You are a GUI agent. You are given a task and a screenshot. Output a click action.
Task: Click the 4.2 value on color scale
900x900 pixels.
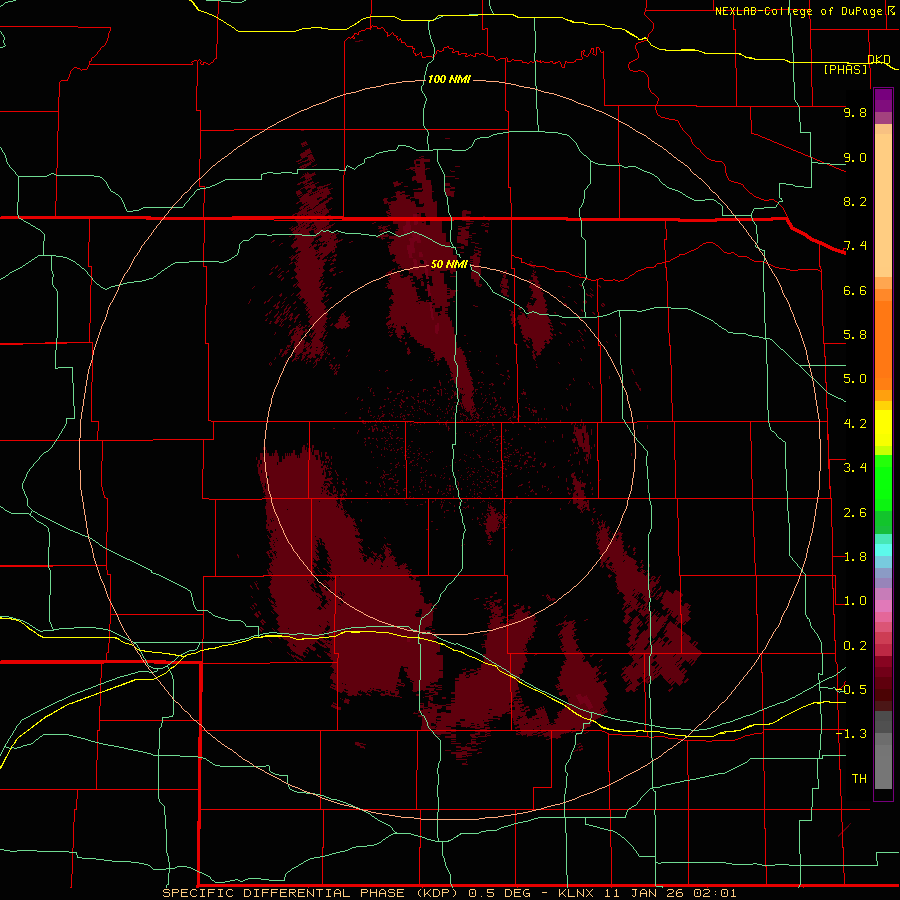point(855,424)
